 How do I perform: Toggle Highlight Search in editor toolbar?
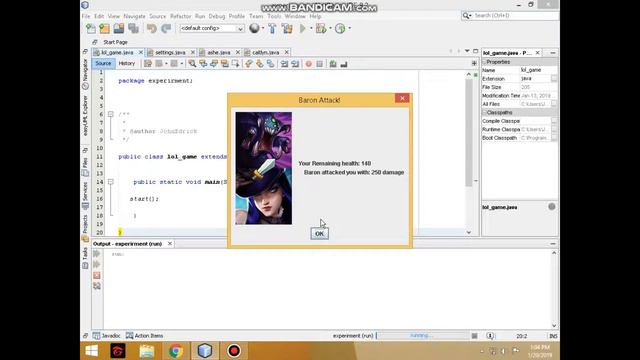(224, 64)
